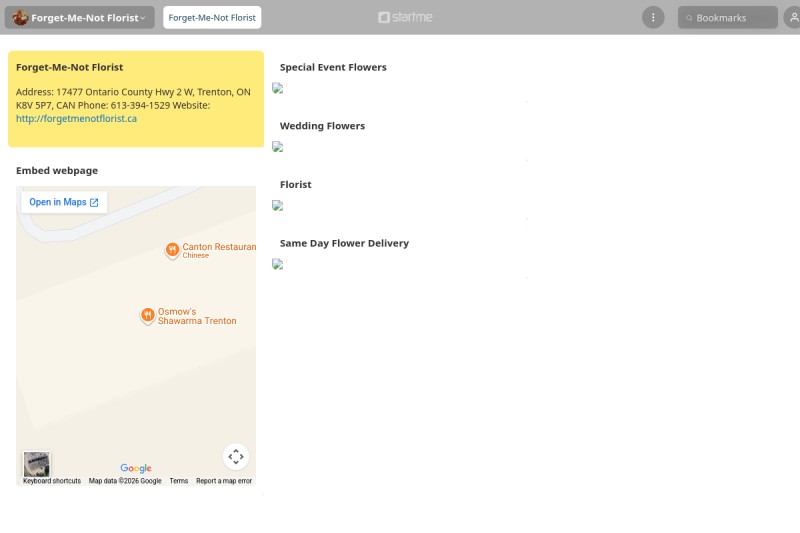Click Open in Maps link
Image resolution: width=800 pixels, height=533 pixels.
point(64,202)
